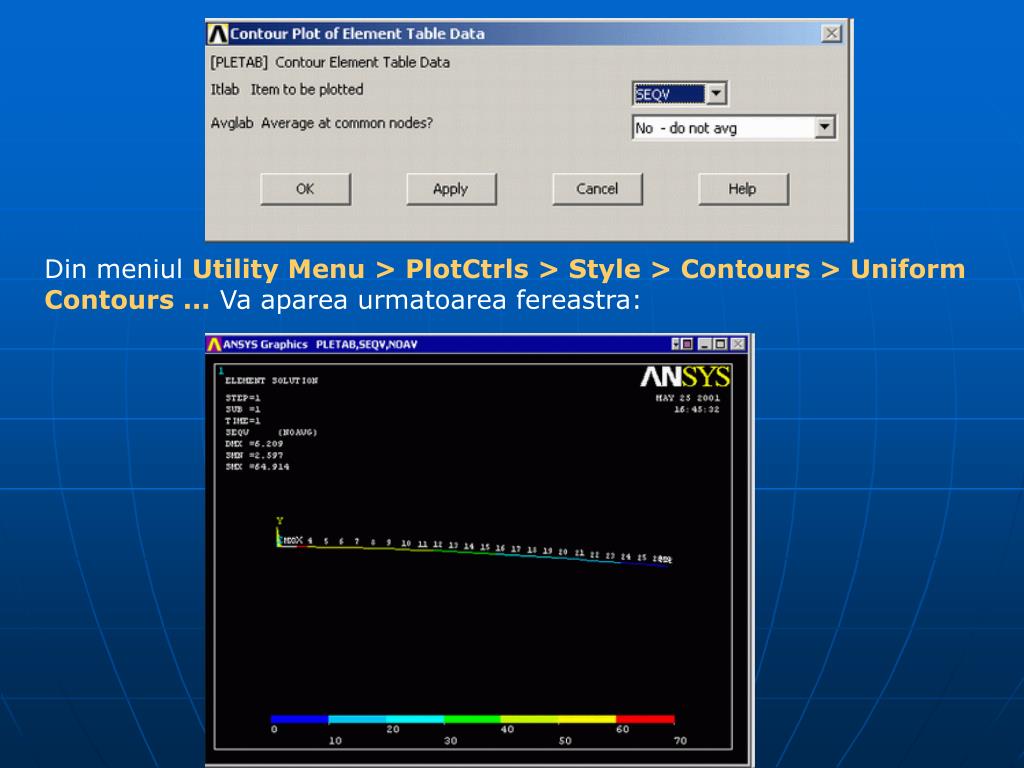Click legend value 70
The width and height of the screenshot is (1024, 768).
pos(680,741)
